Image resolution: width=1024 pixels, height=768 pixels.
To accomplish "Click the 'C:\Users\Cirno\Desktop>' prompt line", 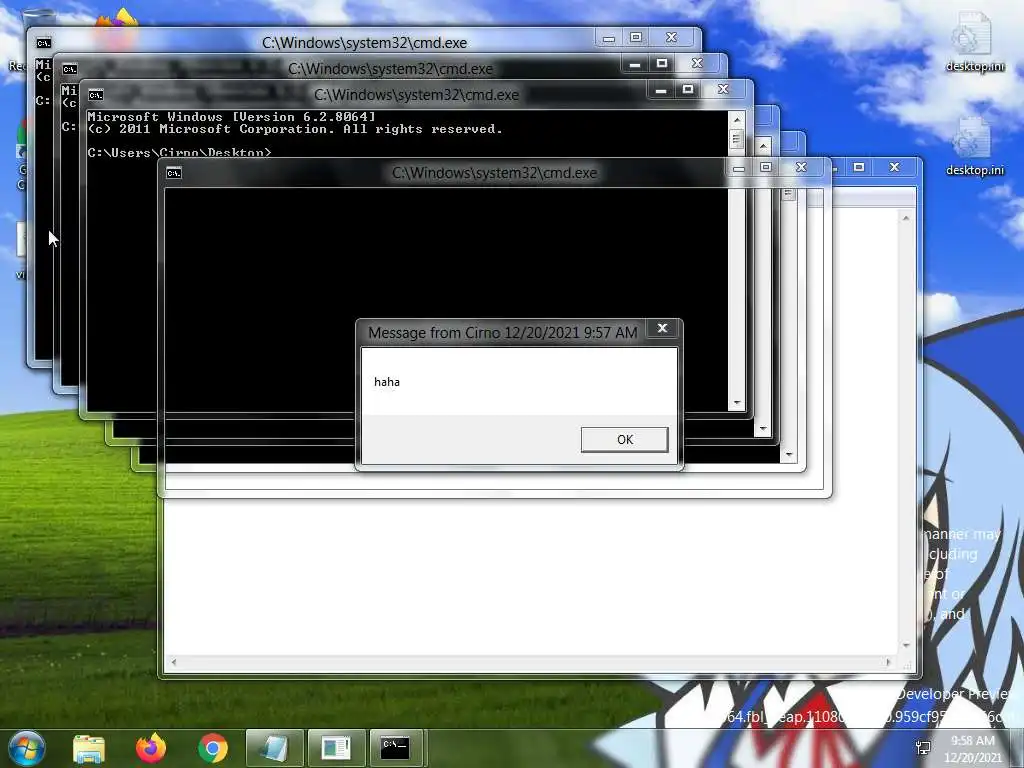I will point(180,152).
